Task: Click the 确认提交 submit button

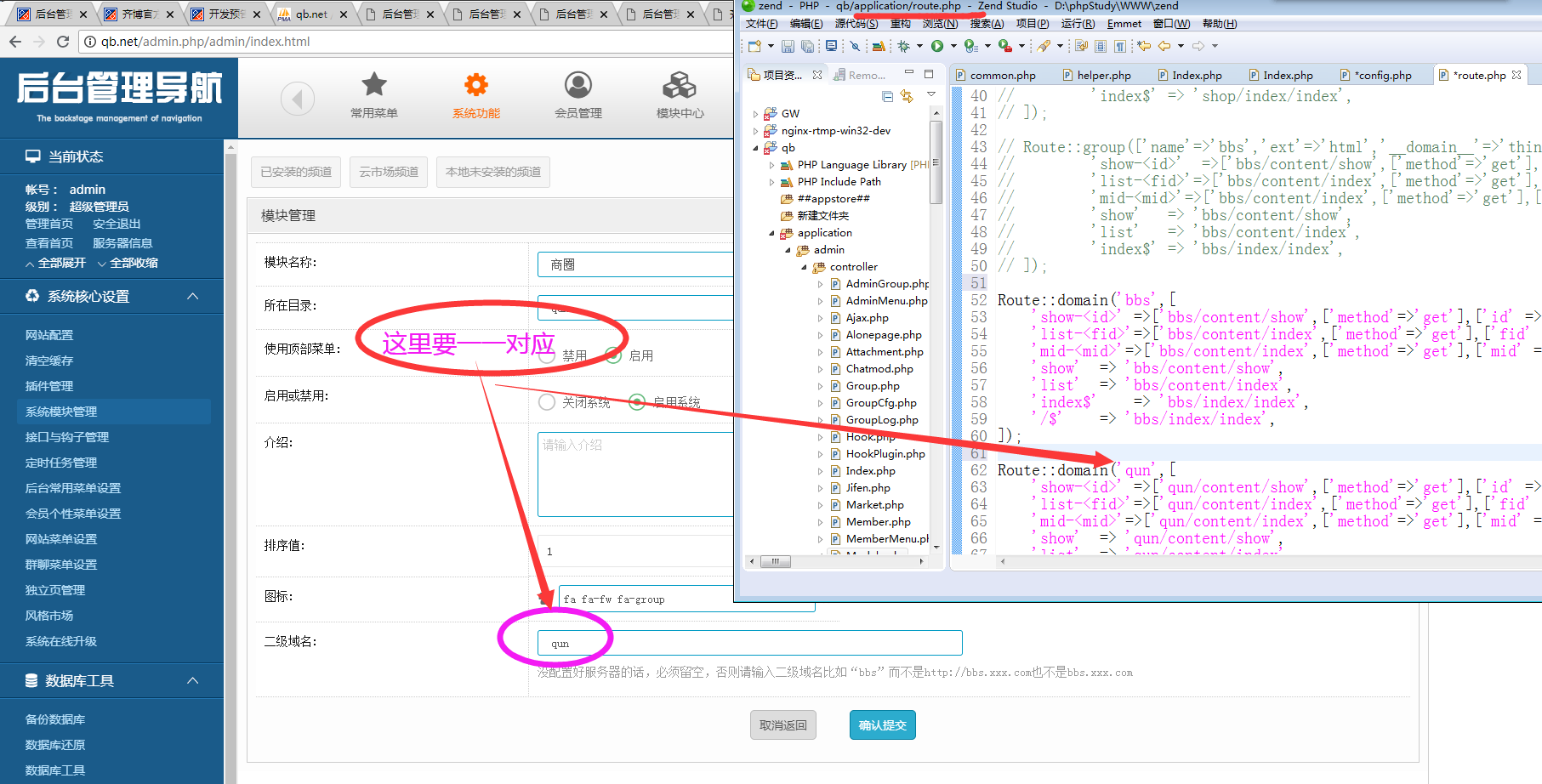Action: coord(882,725)
